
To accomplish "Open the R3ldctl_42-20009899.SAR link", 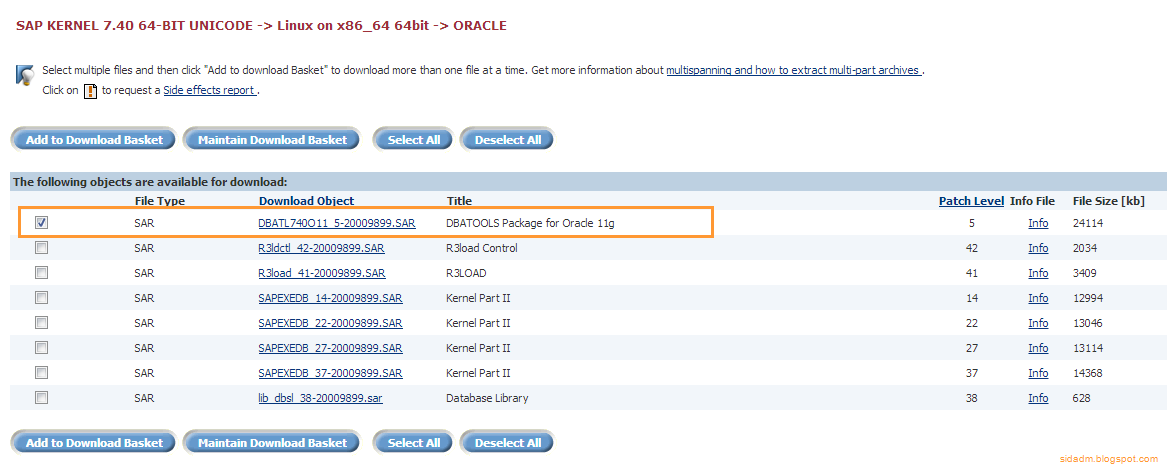I will [322, 248].
